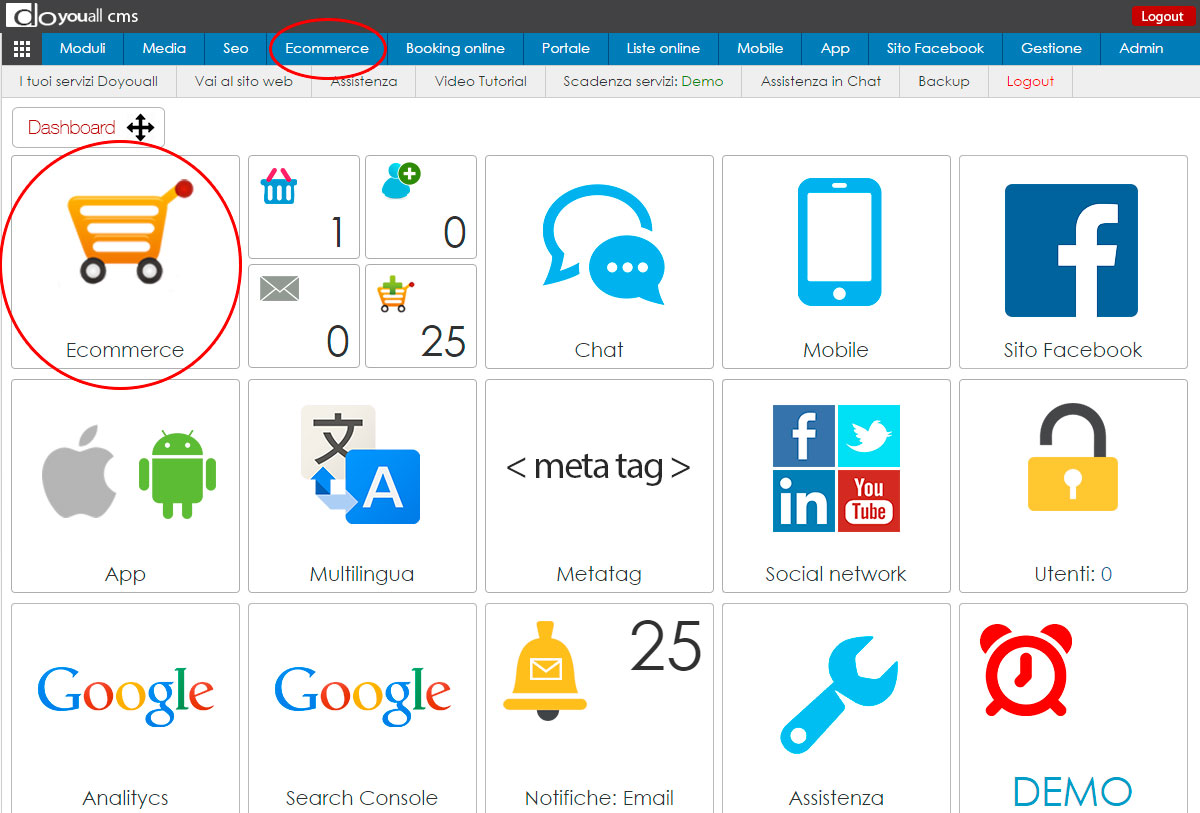Open the Portale menu
The height and width of the screenshot is (813, 1200).
(x=566, y=48)
